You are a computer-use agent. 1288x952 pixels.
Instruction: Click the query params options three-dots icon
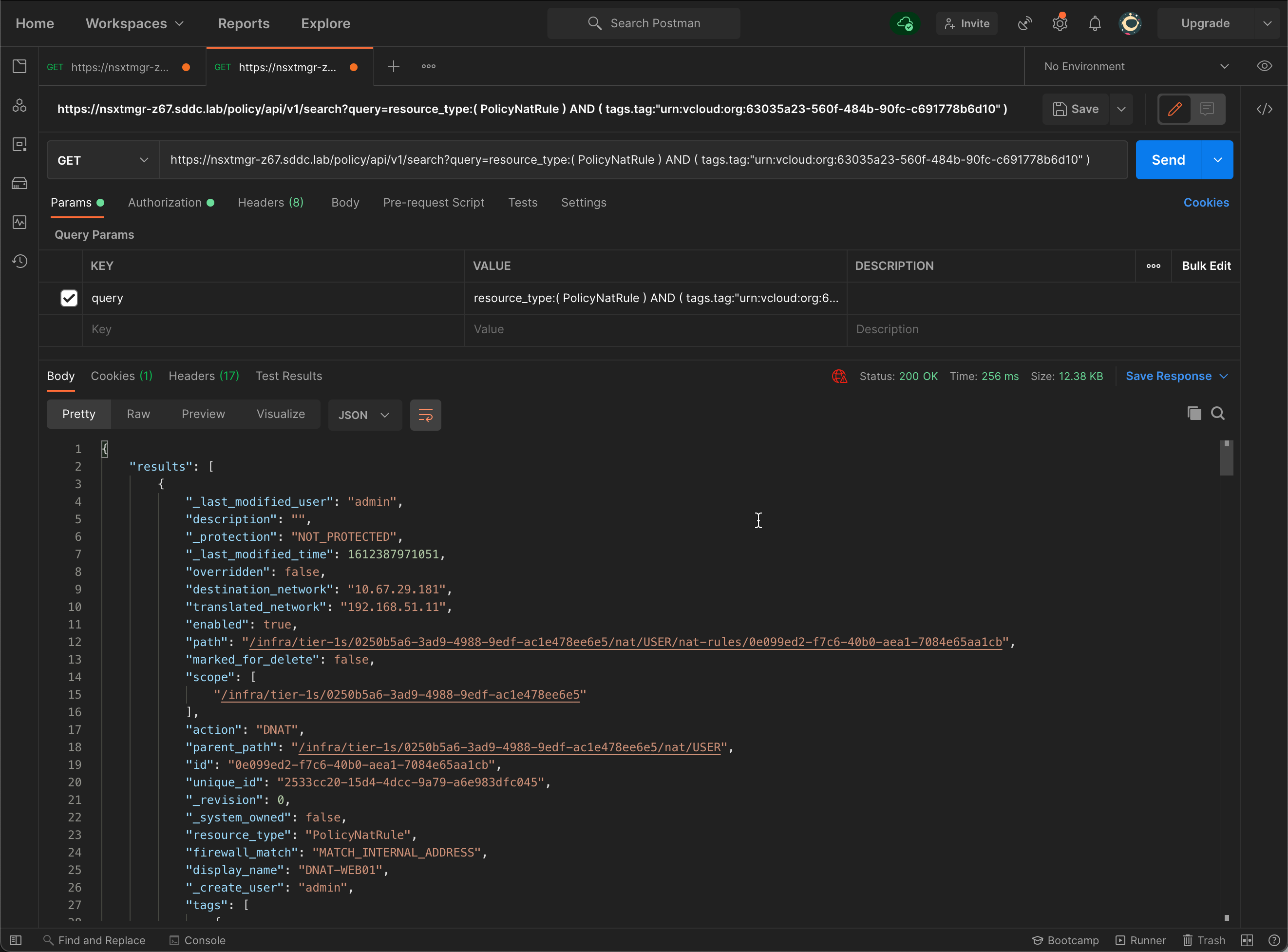coord(1153,266)
